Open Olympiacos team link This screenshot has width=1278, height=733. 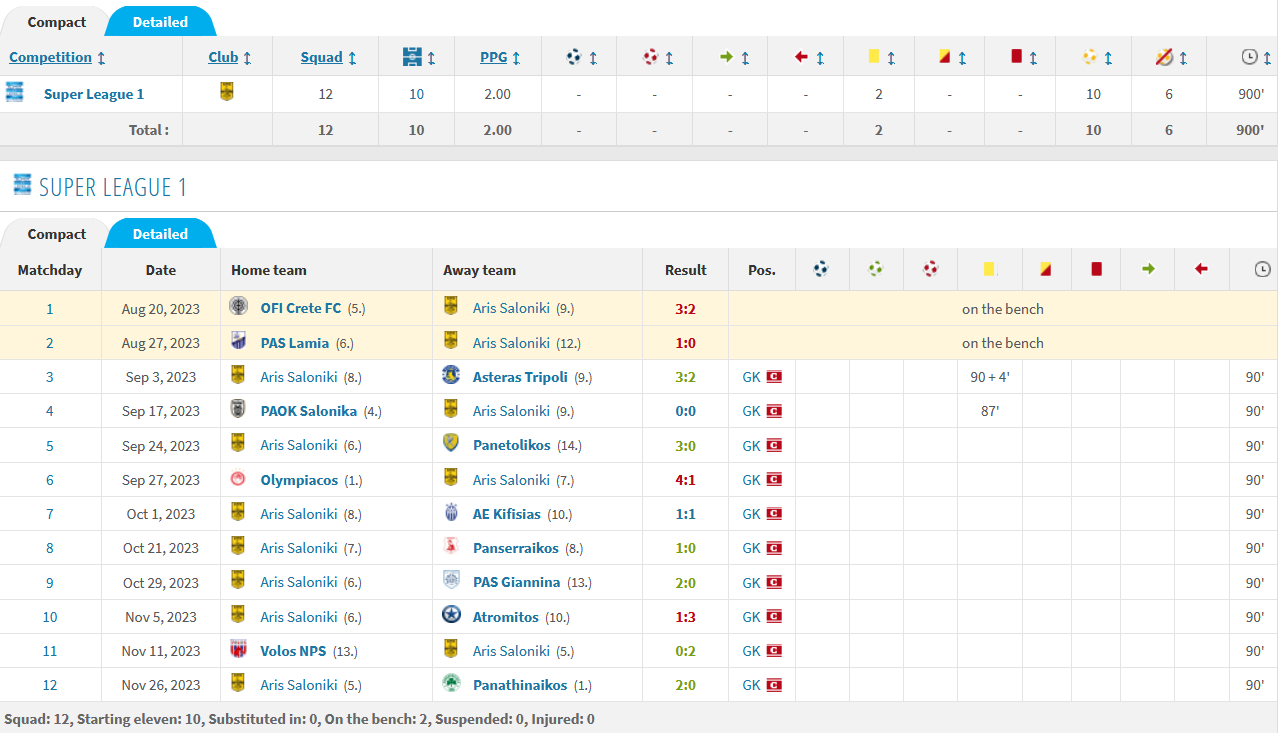point(299,480)
